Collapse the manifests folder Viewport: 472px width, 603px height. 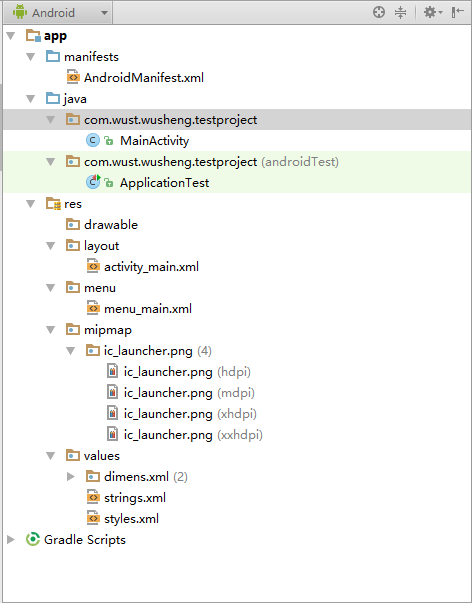pyautogui.click(x=31, y=57)
